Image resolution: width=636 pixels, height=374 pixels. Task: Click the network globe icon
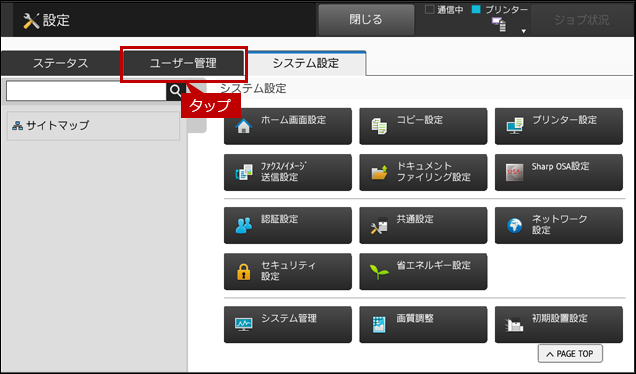pyautogui.click(x=515, y=226)
